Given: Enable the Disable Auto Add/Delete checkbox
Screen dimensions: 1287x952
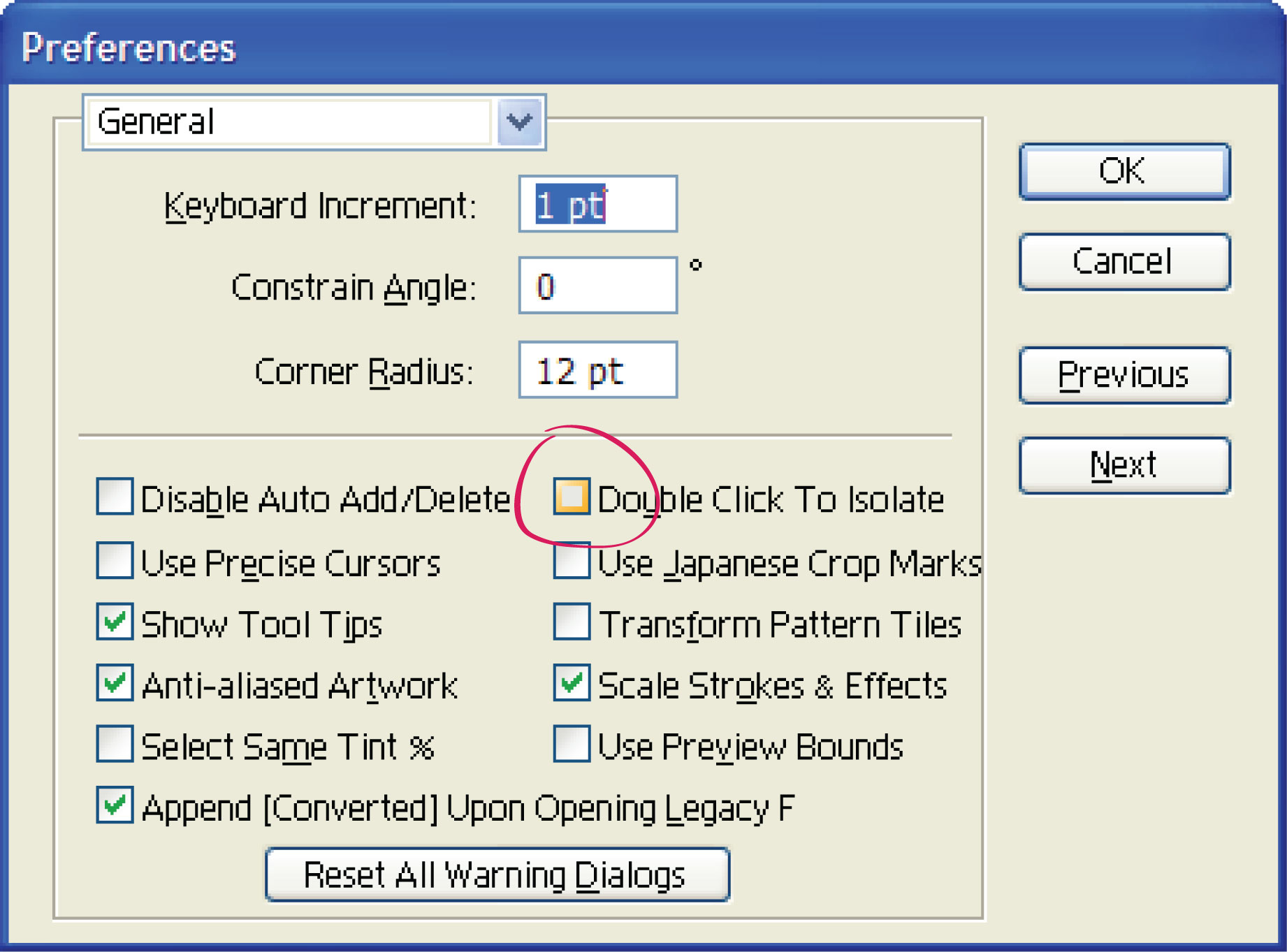Looking at the screenshot, I should tap(115, 497).
